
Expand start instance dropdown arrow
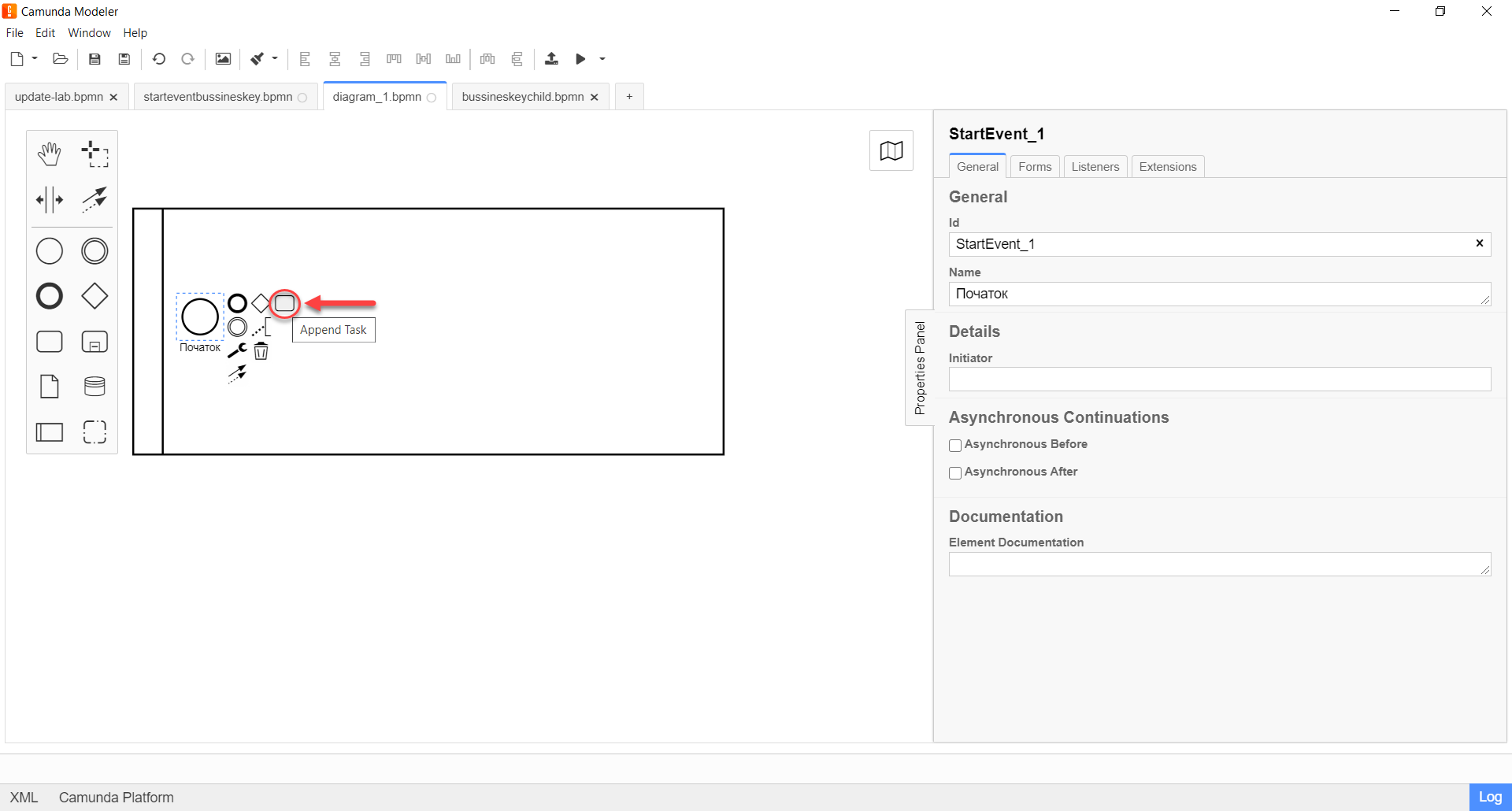point(602,58)
